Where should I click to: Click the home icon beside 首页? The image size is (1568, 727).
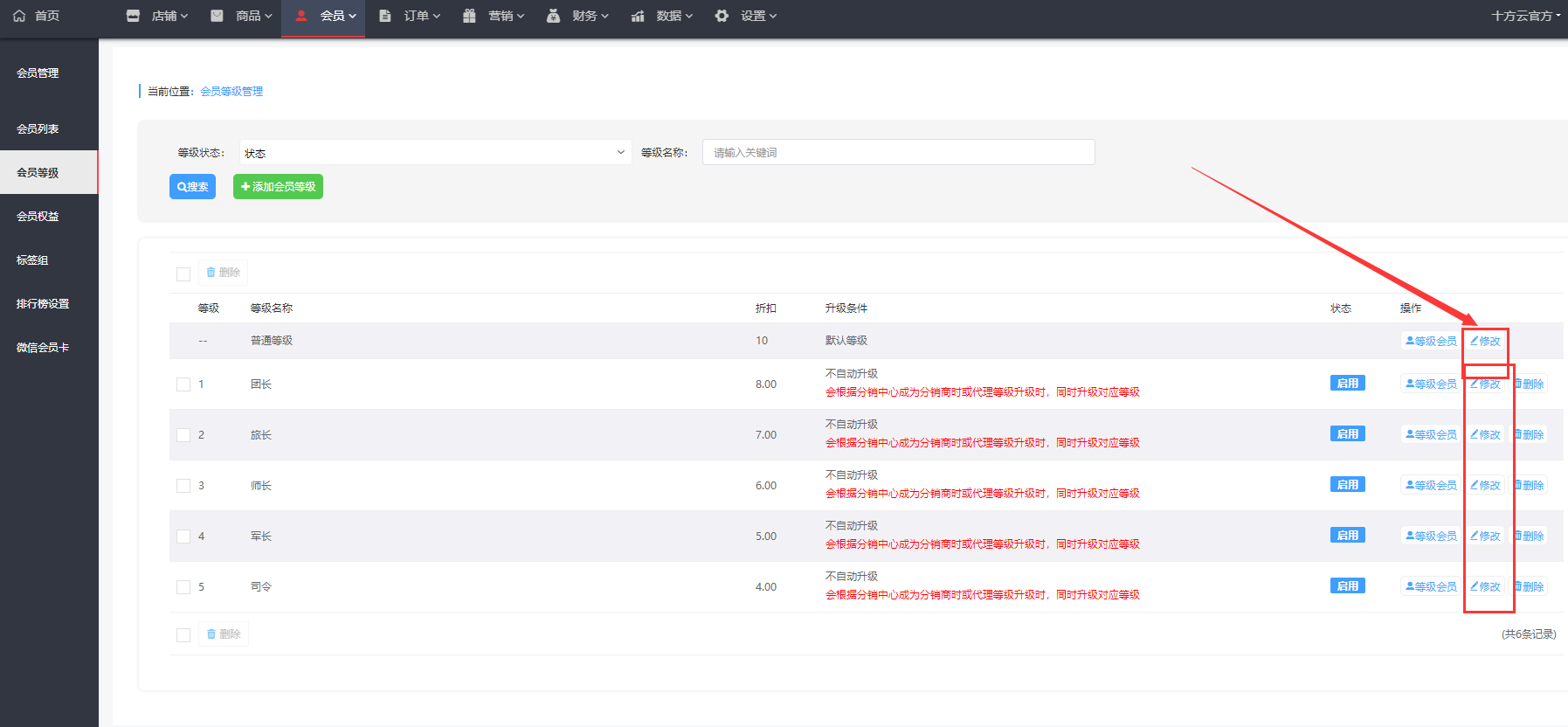[x=19, y=16]
